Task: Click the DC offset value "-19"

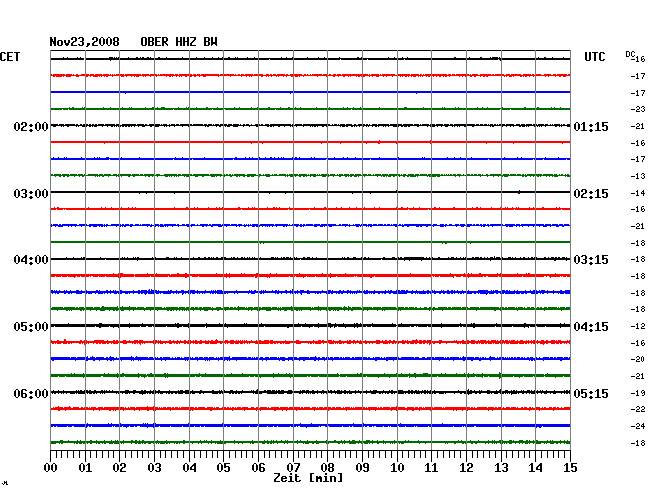Action: [638, 393]
